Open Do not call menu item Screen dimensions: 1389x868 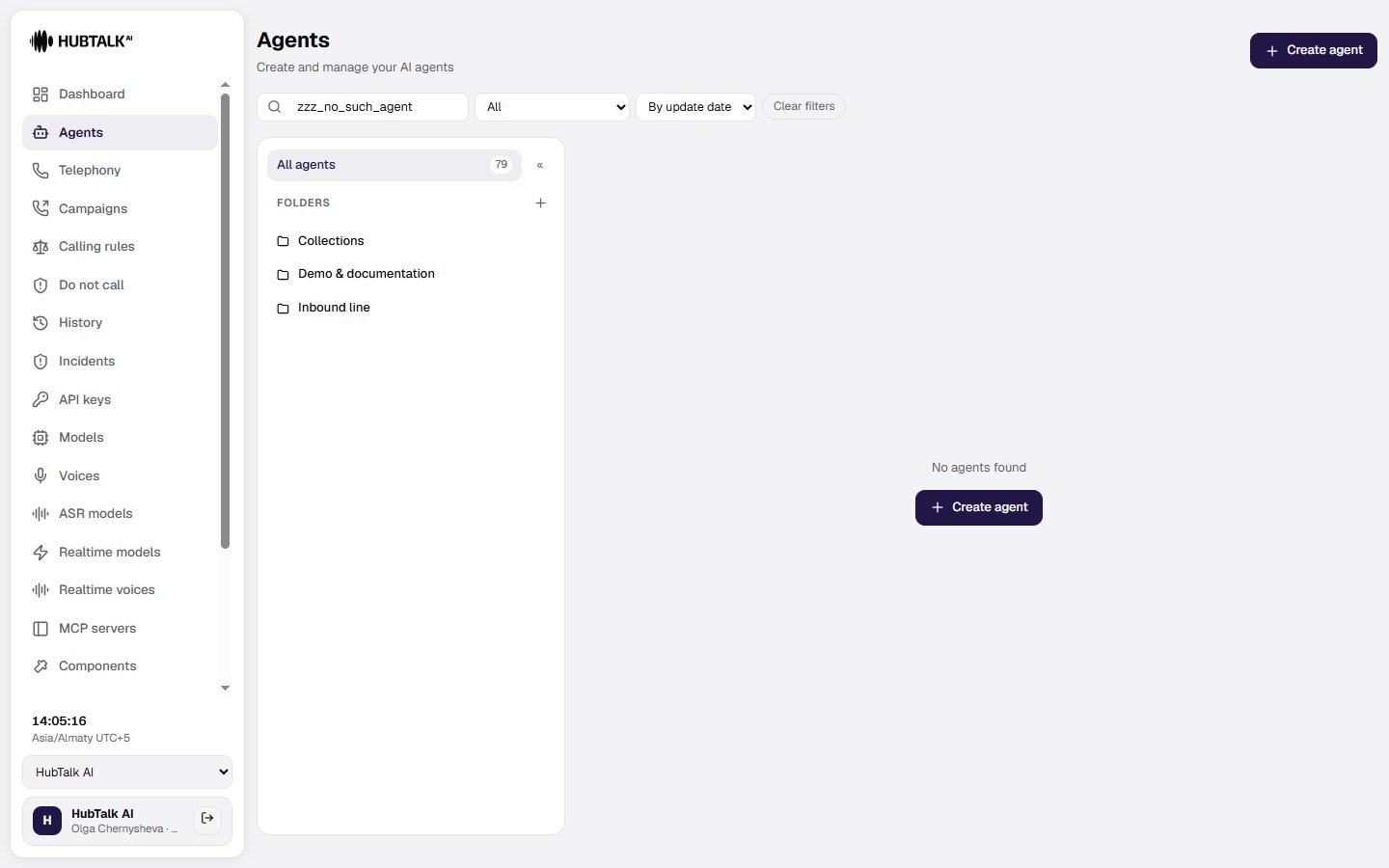click(120, 285)
